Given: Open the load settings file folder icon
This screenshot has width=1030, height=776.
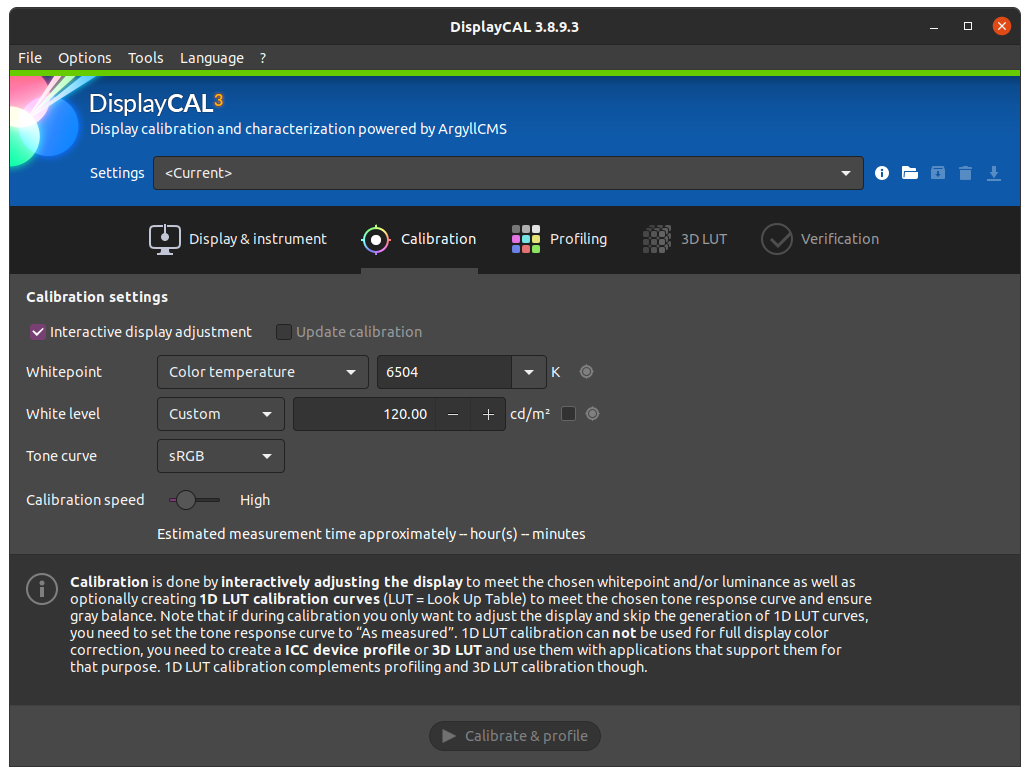Looking at the screenshot, I should point(910,172).
